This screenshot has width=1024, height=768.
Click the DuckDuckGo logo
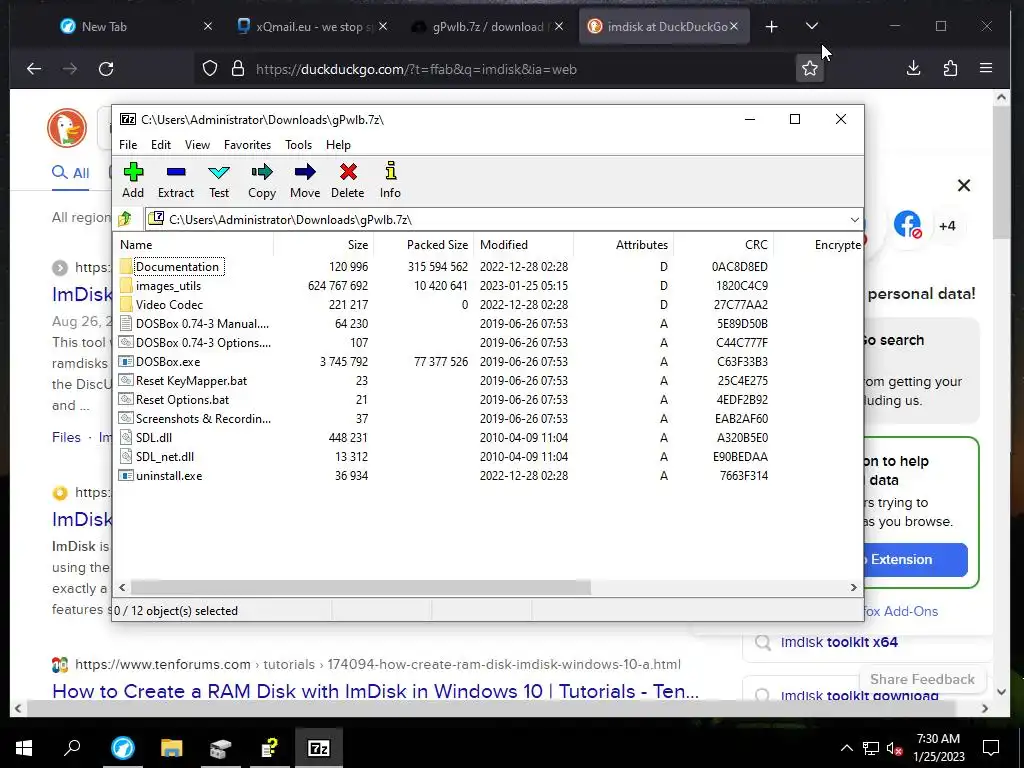67,128
